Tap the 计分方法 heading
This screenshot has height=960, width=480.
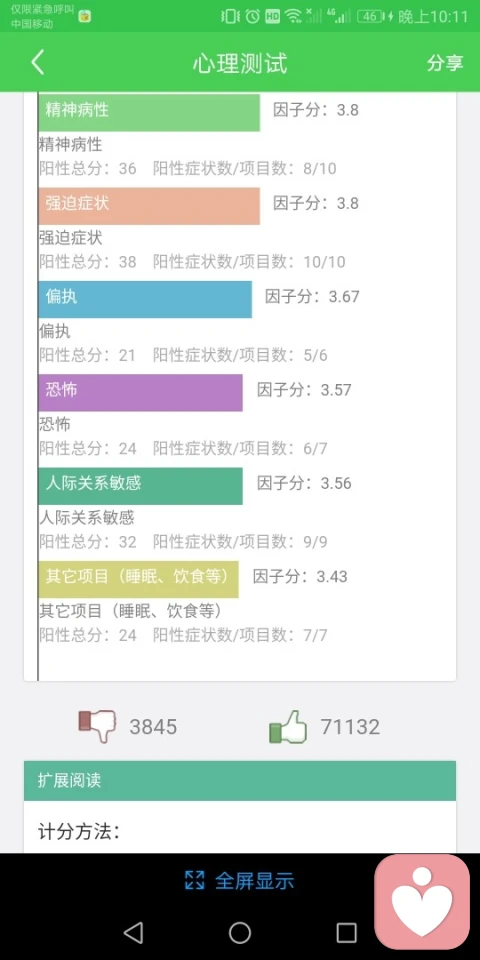[x=79, y=831]
